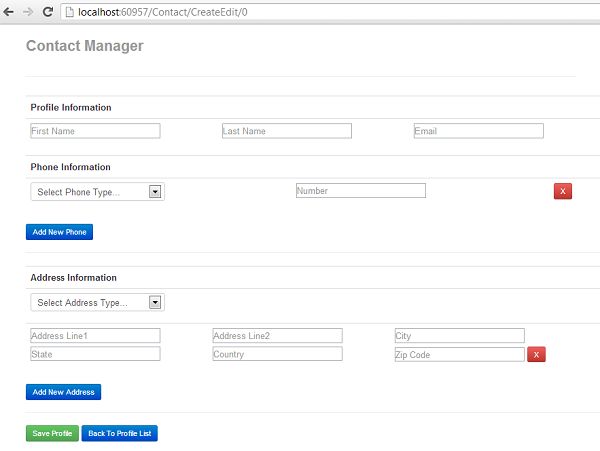Focus the localhost URL address bar

point(329,12)
